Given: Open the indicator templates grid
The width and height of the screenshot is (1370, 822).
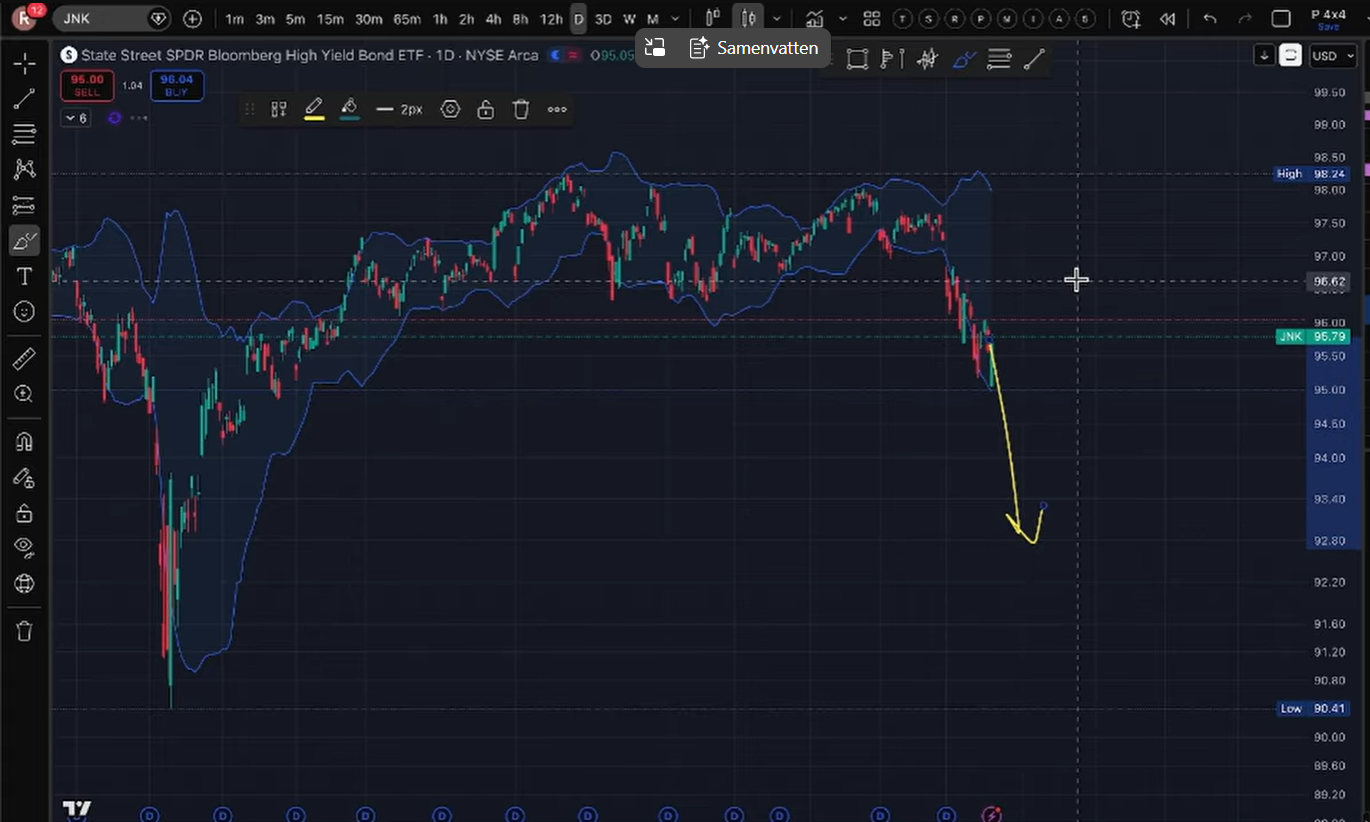Looking at the screenshot, I should click(872, 19).
